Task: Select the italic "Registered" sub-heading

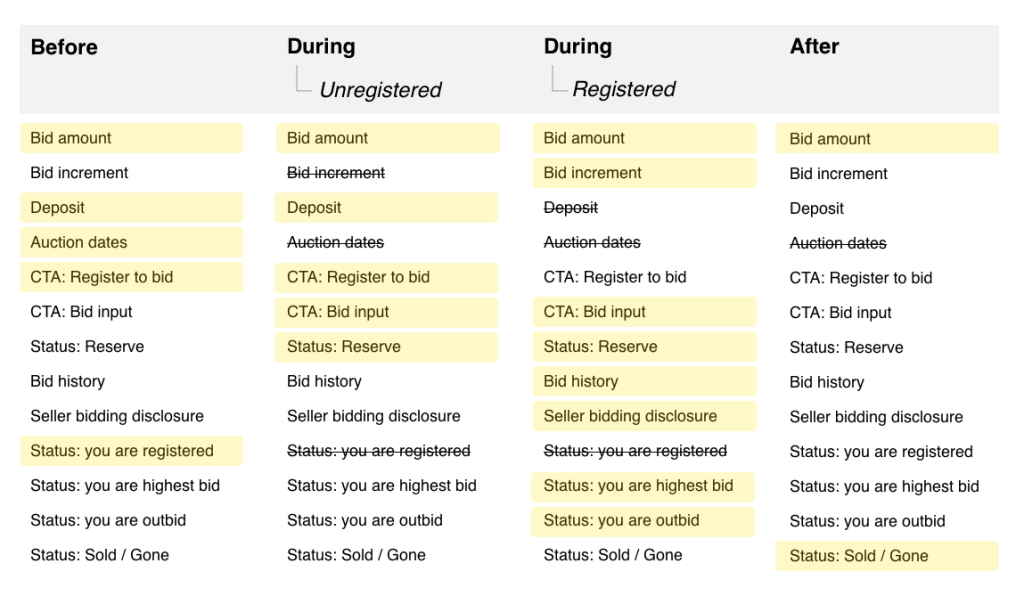Action: (624, 90)
